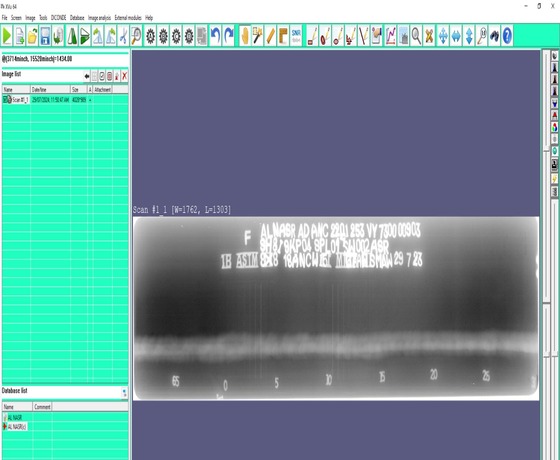Screen dimensions: 560x460
Task: Click the magnifier over document toolbar icon
Action: (x=136, y=36)
